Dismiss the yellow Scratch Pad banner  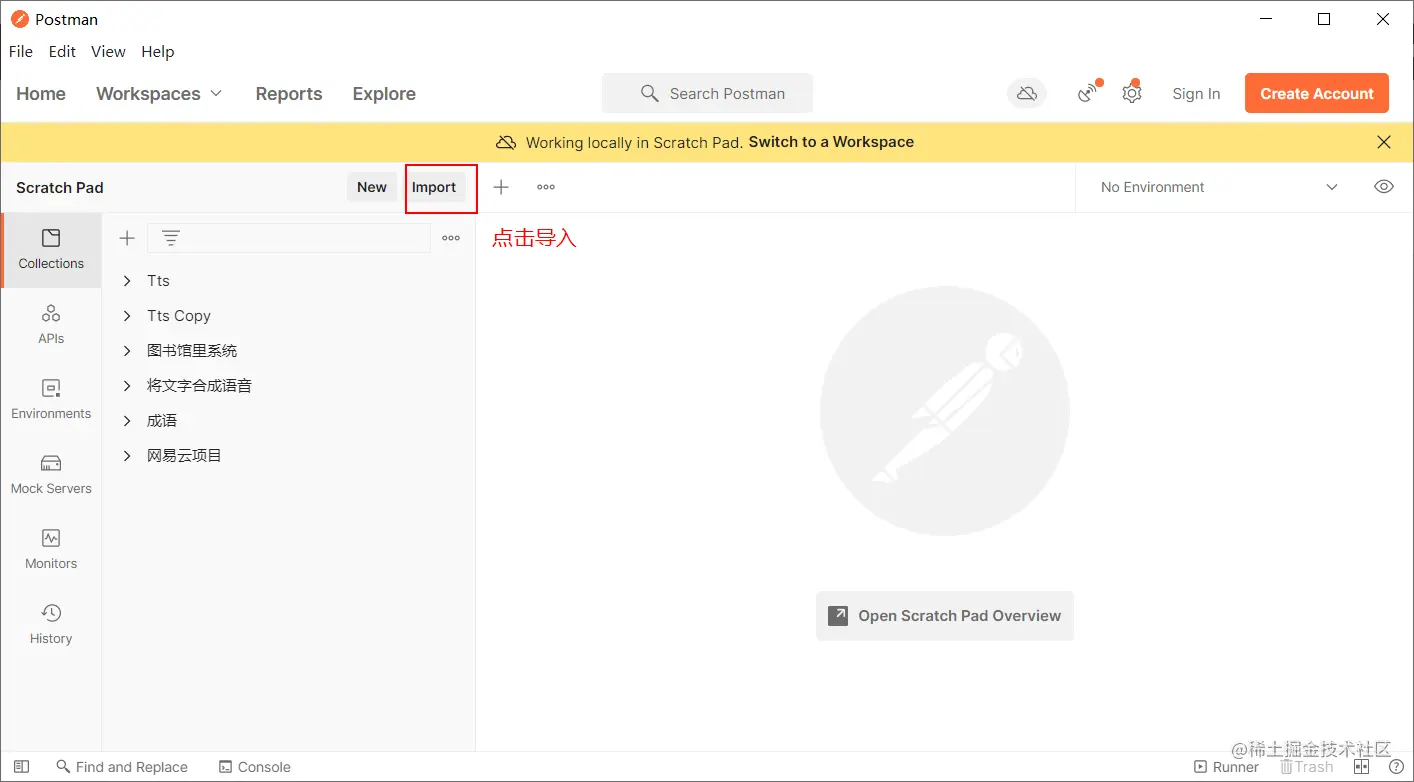1384,142
